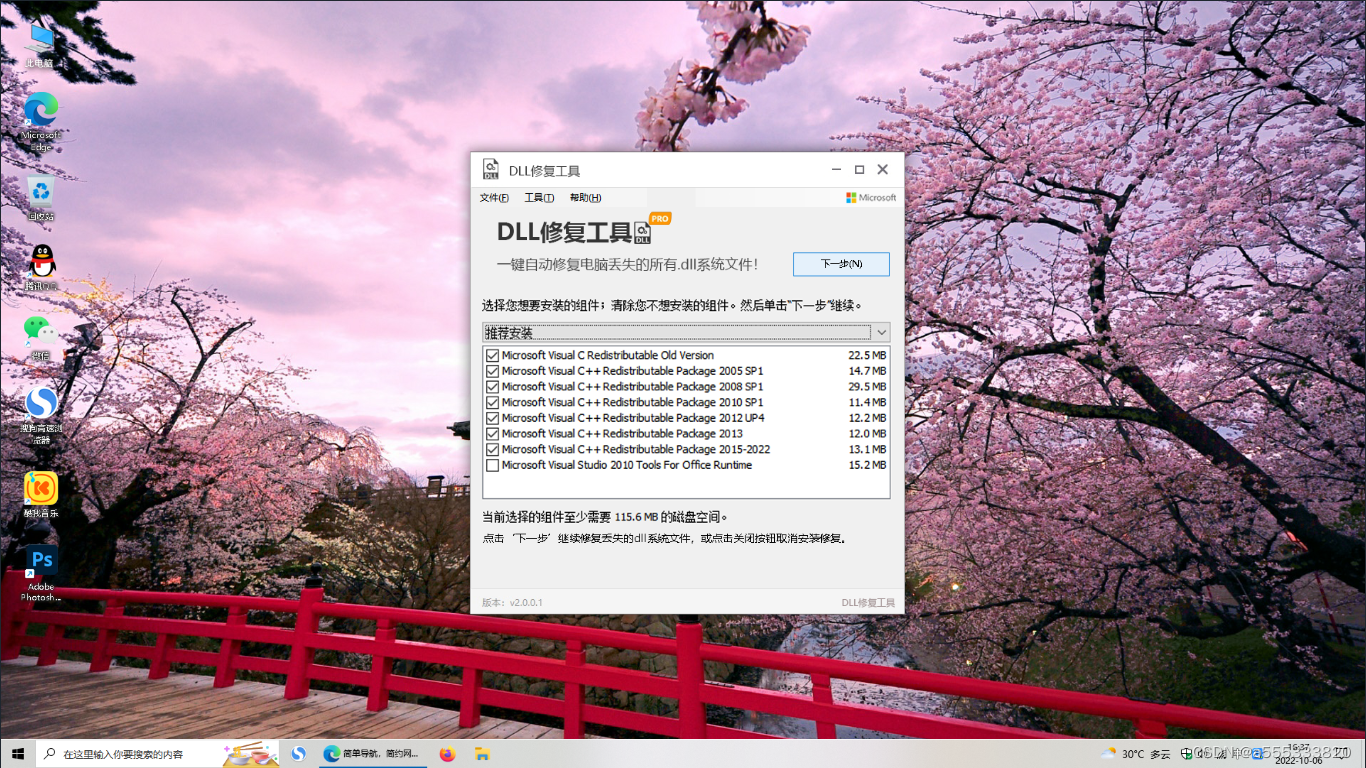
Task: Open Adobe Photoshop from the desktop
Action: tap(40, 560)
